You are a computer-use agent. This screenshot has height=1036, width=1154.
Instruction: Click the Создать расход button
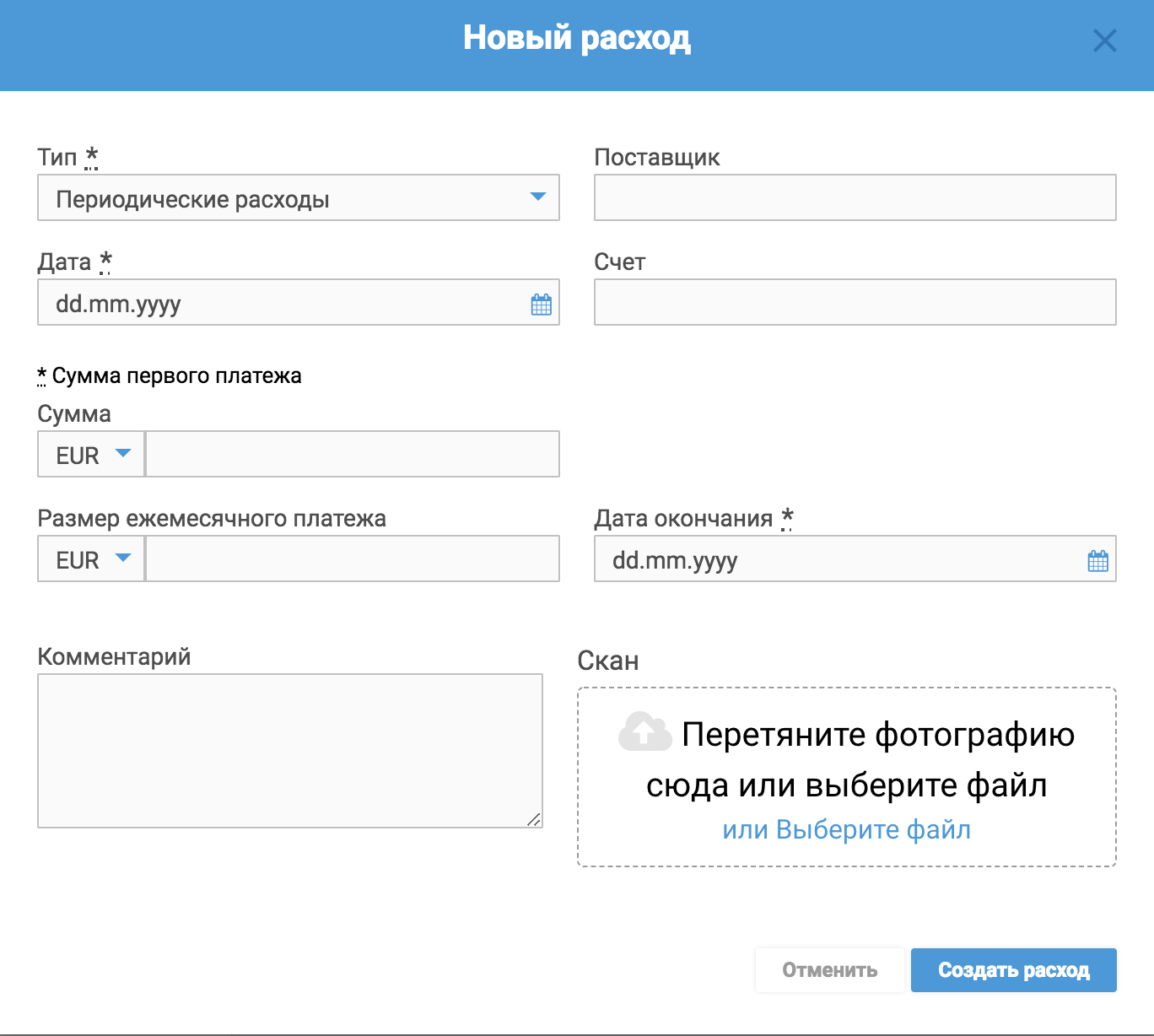click(1014, 970)
